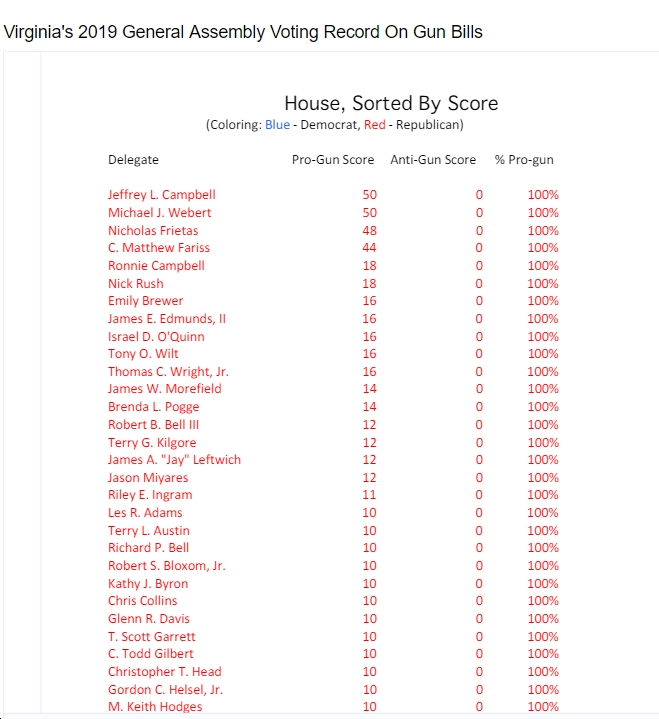Click the 'Anti-Gun Score' column header
659x719 pixels.
(x=433, y=160)
